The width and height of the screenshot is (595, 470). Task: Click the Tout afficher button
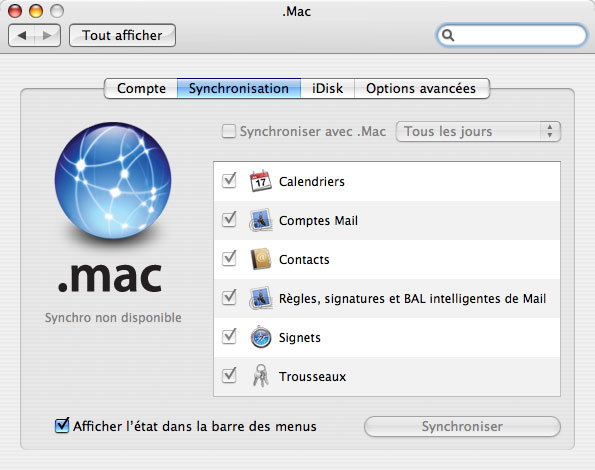(x=122, y=35)
